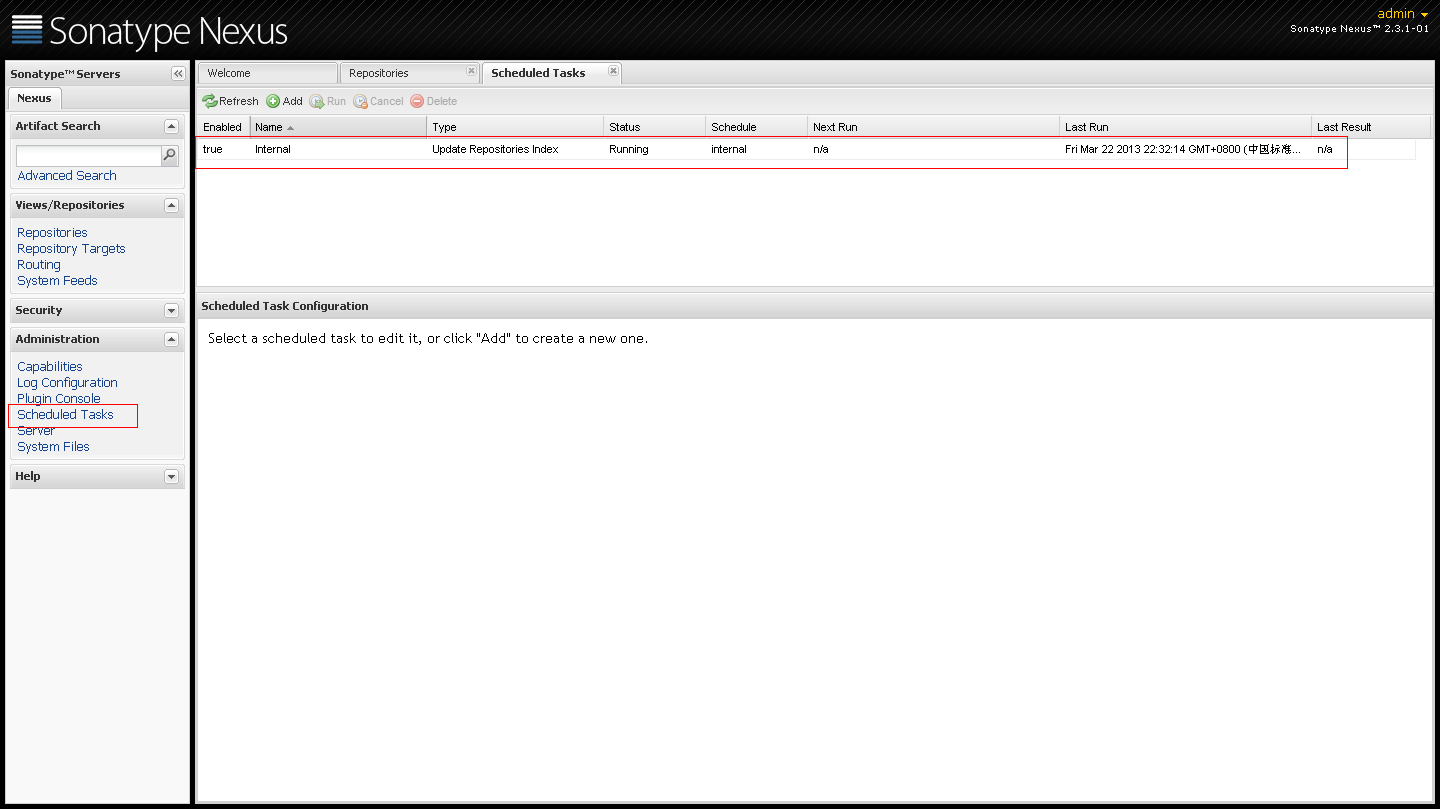Click the Last Run date cell
Screen dimensions: 1440x809
click(1186, 149)
